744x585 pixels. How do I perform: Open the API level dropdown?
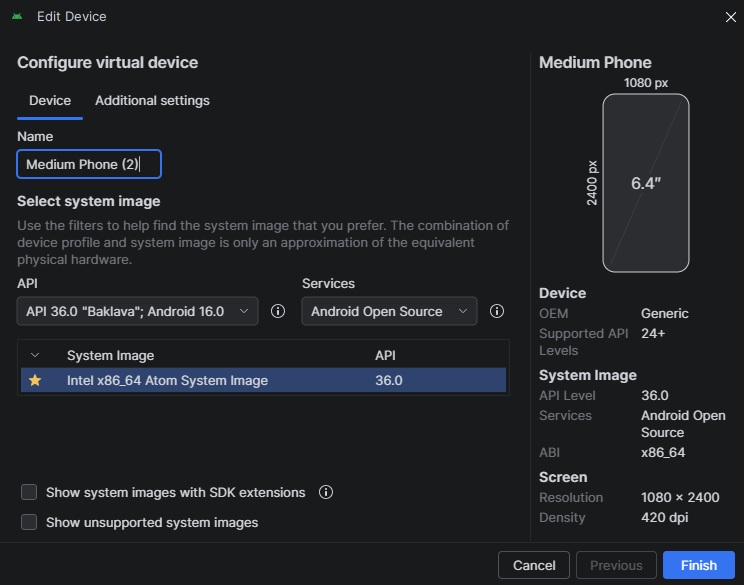point(138,311)
